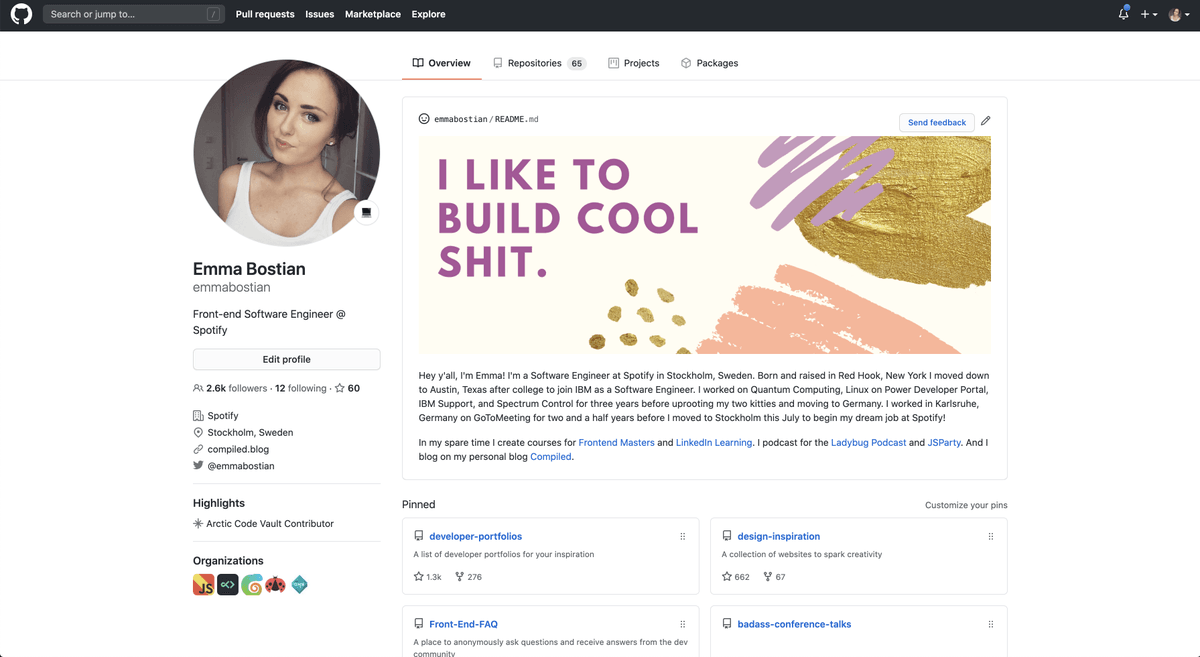Open the user avatar menu dropdown

pos(1179,14)
